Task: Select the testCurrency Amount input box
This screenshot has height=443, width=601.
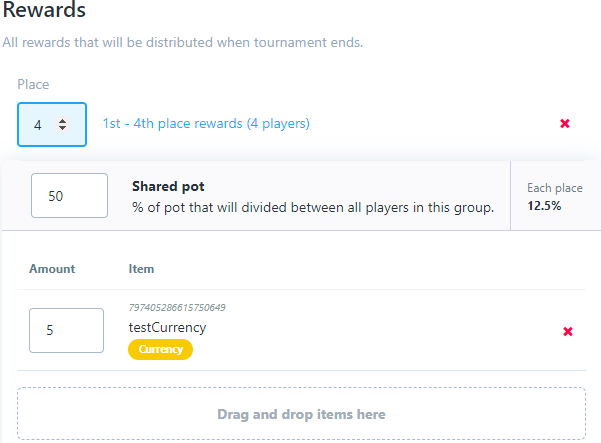Action: 66,330
